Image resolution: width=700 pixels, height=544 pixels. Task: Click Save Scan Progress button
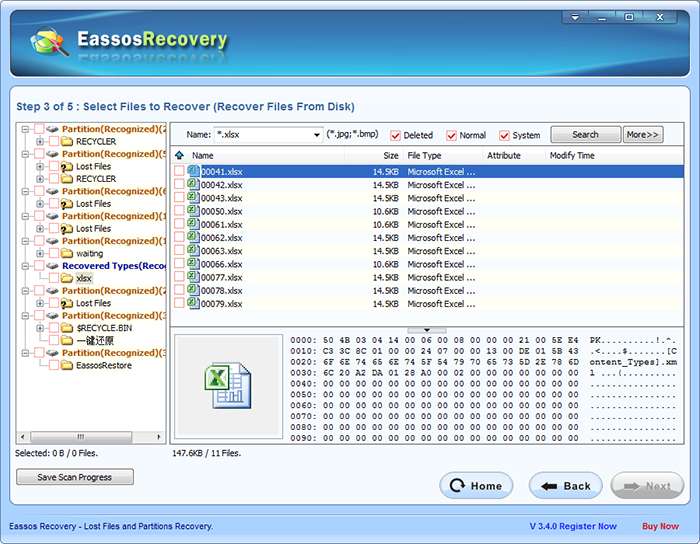click(75, 477)
